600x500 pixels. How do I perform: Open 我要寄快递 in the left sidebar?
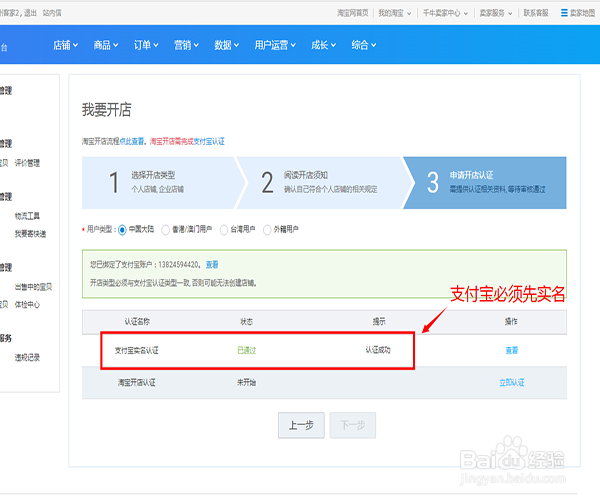point(30,234)
